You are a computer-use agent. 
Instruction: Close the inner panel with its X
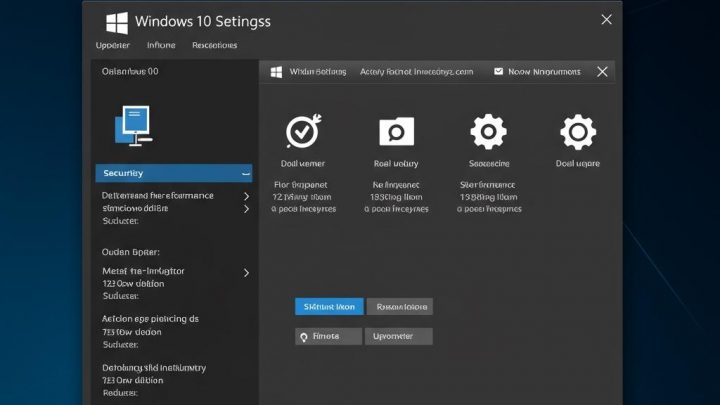(602, 72)
